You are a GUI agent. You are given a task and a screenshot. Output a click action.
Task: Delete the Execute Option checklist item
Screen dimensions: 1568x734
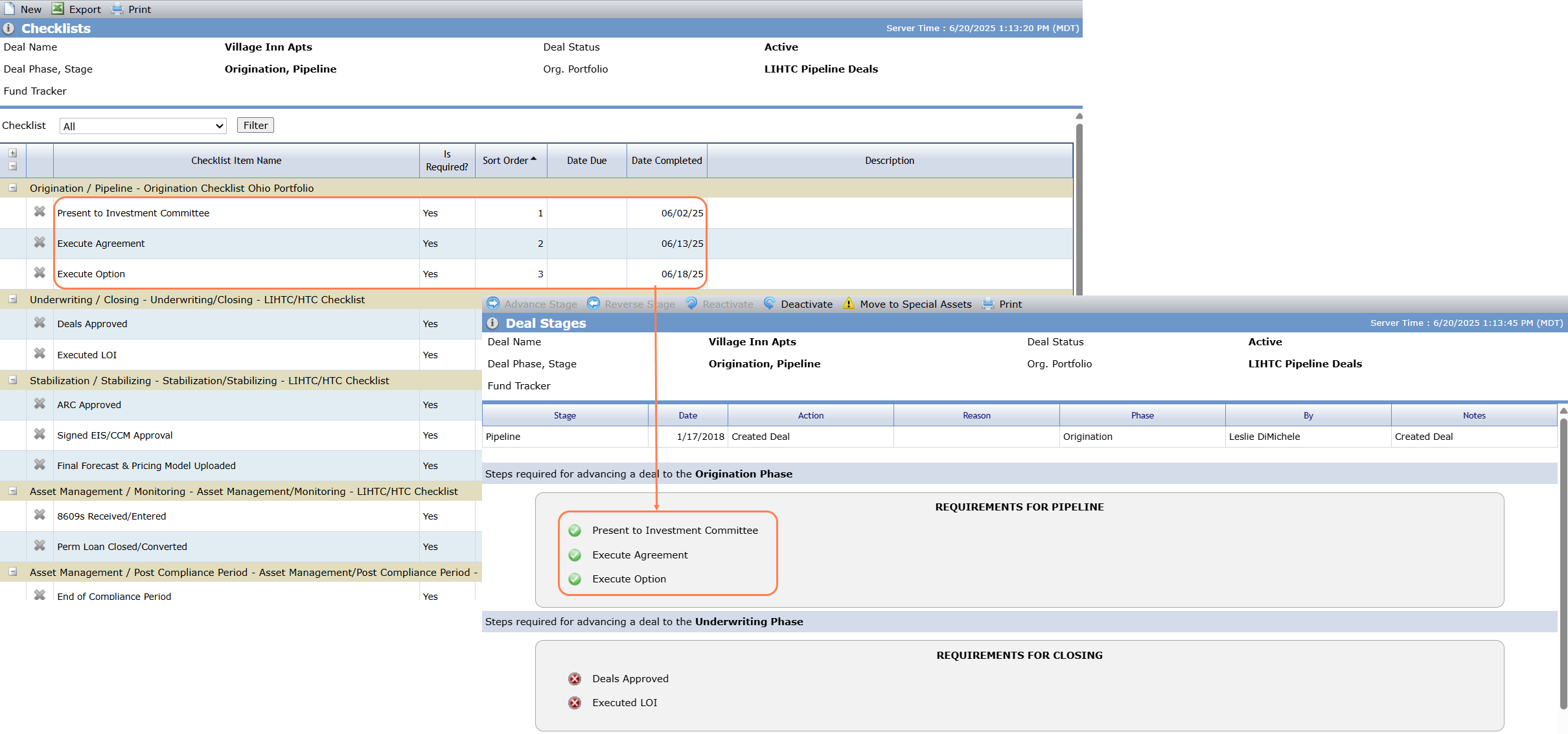coord(40,273)
